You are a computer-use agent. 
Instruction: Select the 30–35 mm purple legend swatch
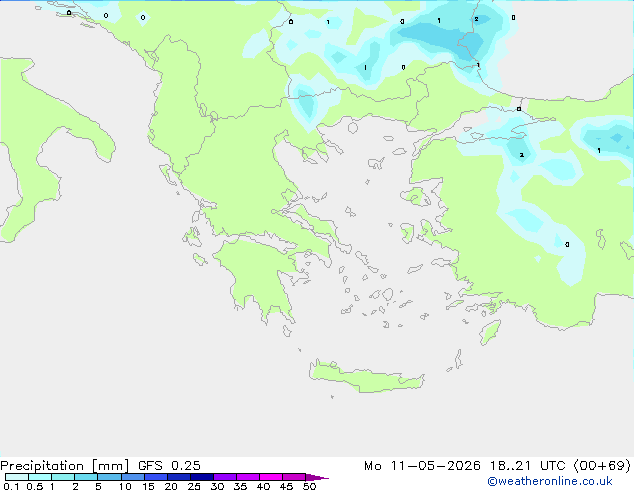[x=224, y=477]
